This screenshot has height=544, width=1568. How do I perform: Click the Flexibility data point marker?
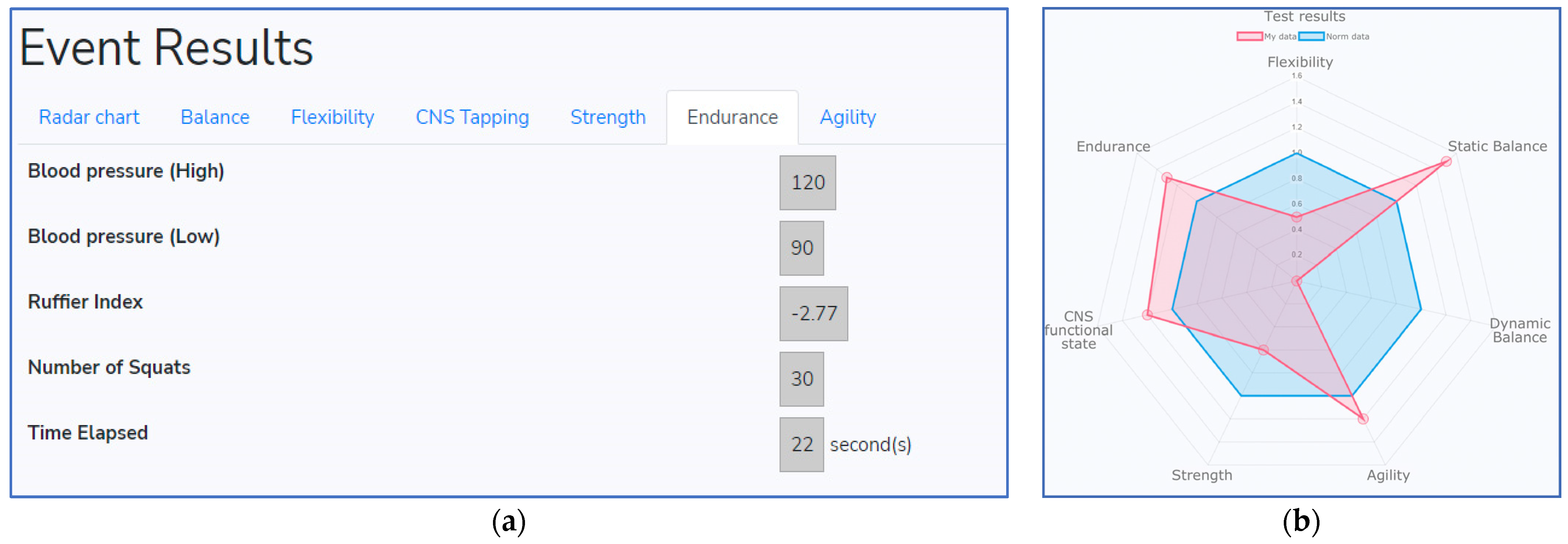pyautogui.click(x=1297, y=217)
